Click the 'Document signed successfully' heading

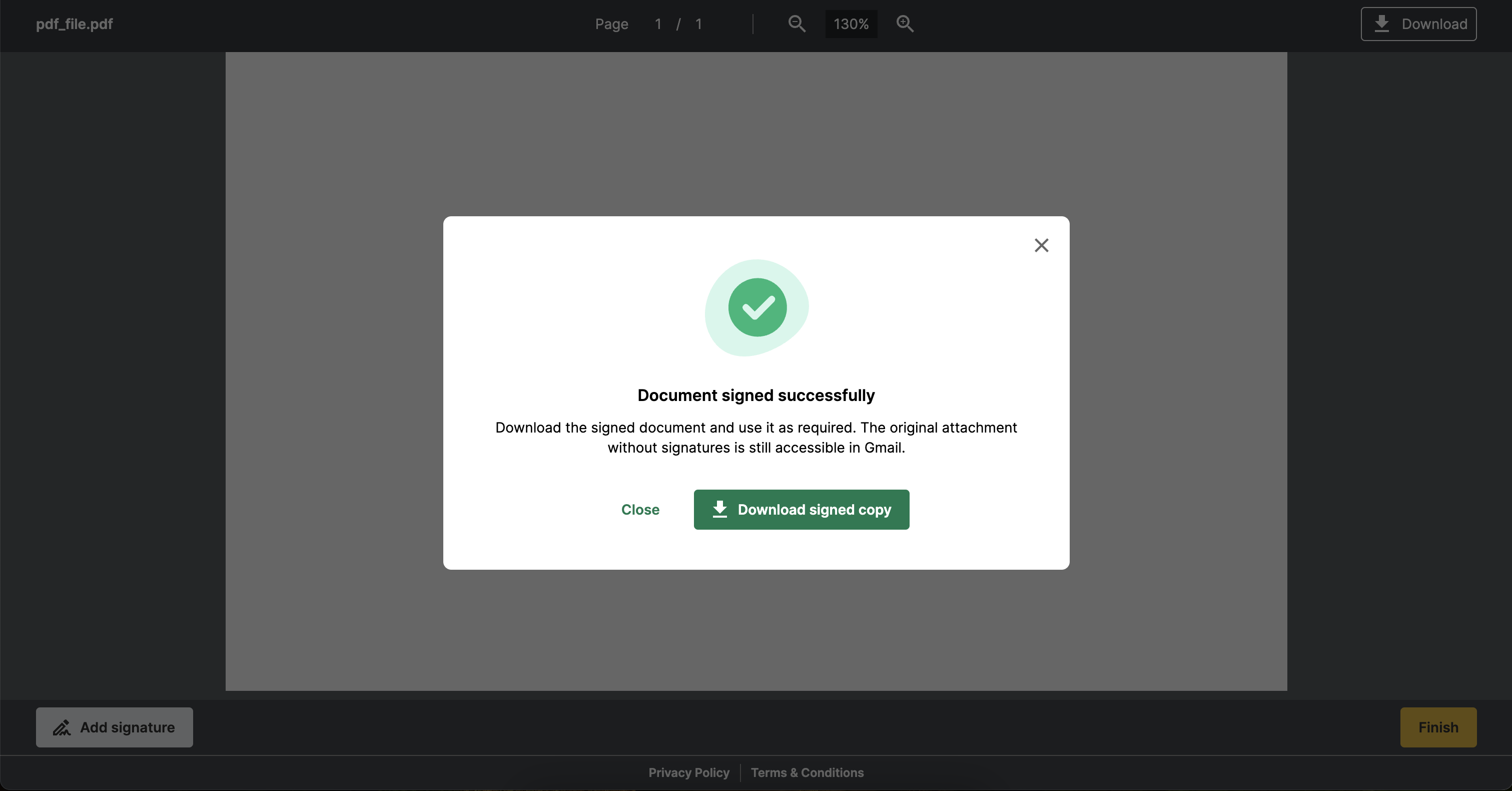(x=756, y=395)
